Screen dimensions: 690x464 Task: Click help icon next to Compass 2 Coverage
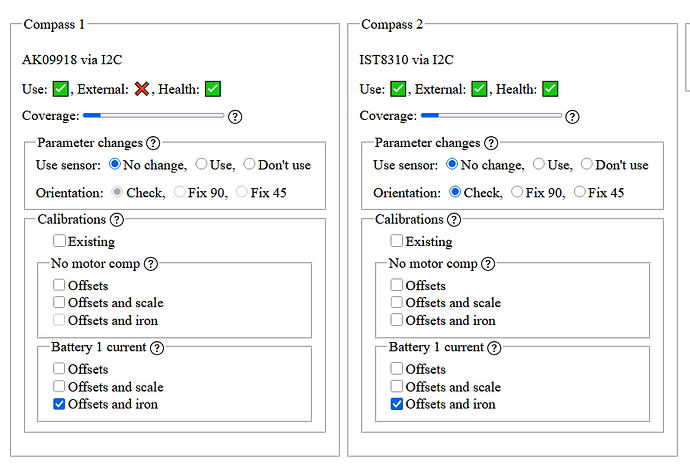pyautogui.click(x=572, y=117)
